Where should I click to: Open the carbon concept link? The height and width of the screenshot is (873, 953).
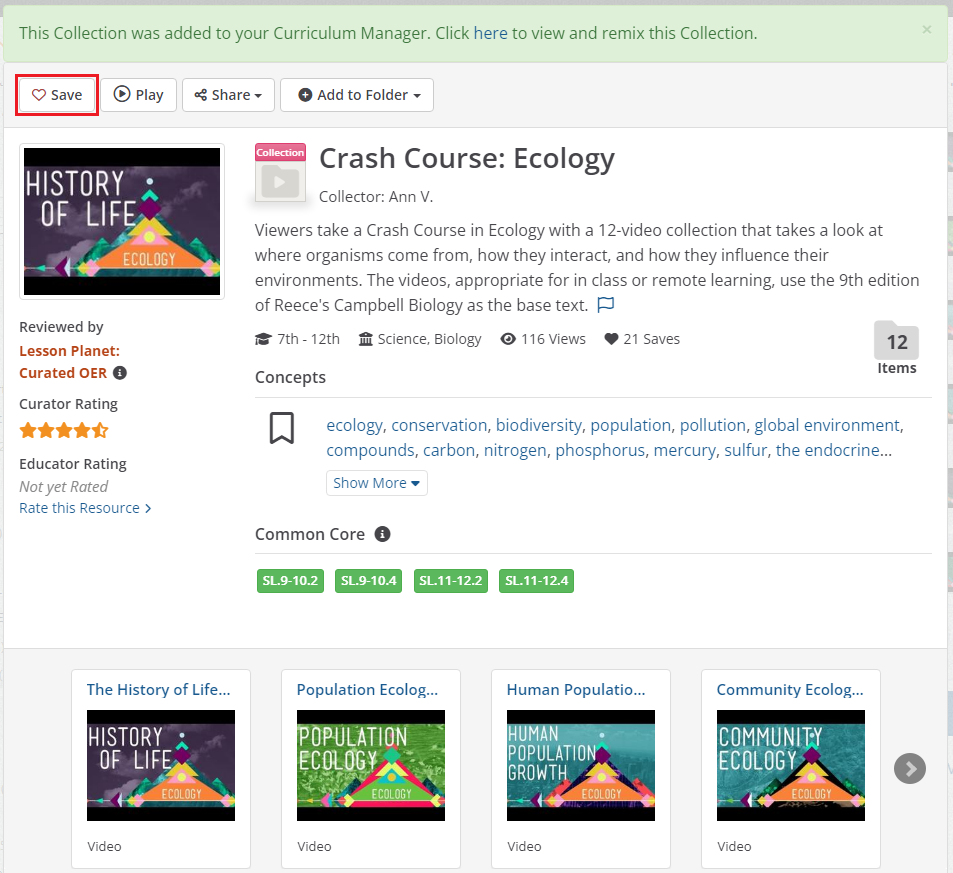449,450
